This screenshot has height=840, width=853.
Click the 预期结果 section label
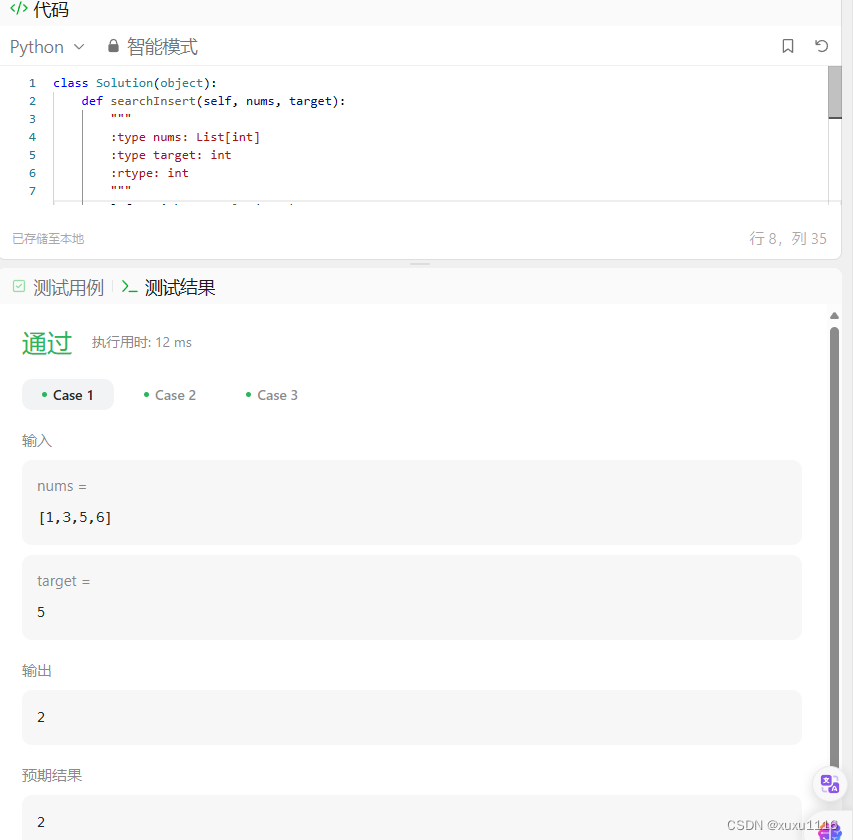pyautogui.click(x=52, y=775)
